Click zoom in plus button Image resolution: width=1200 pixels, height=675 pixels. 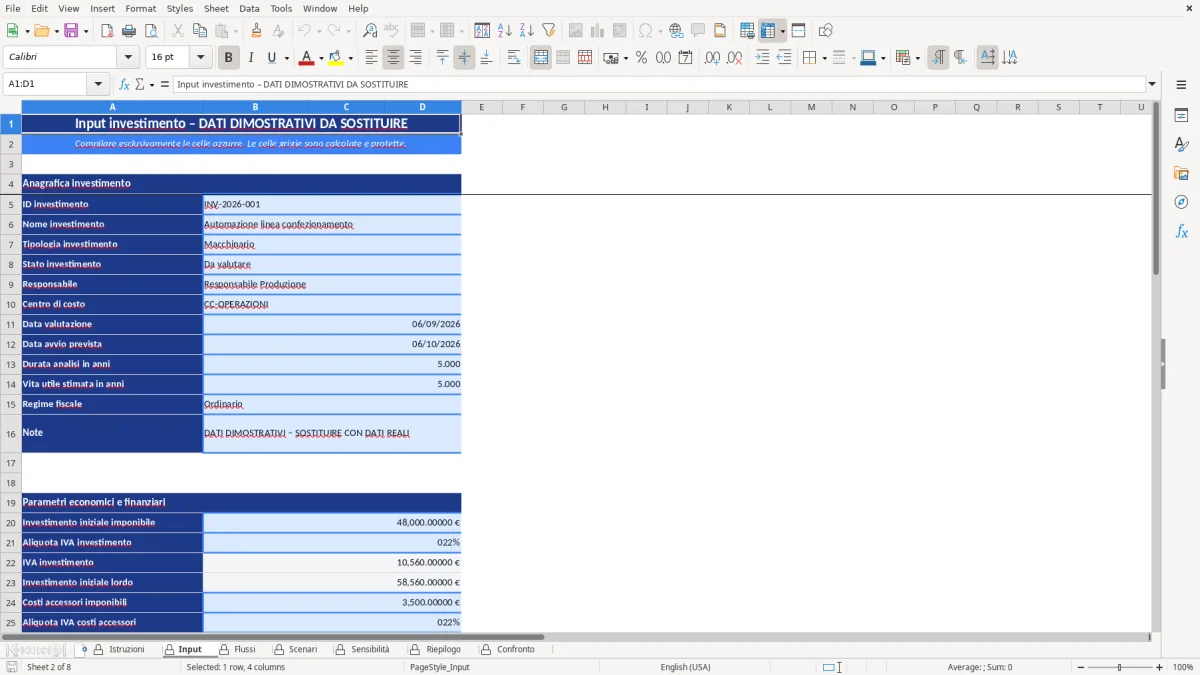(1160, 667)
